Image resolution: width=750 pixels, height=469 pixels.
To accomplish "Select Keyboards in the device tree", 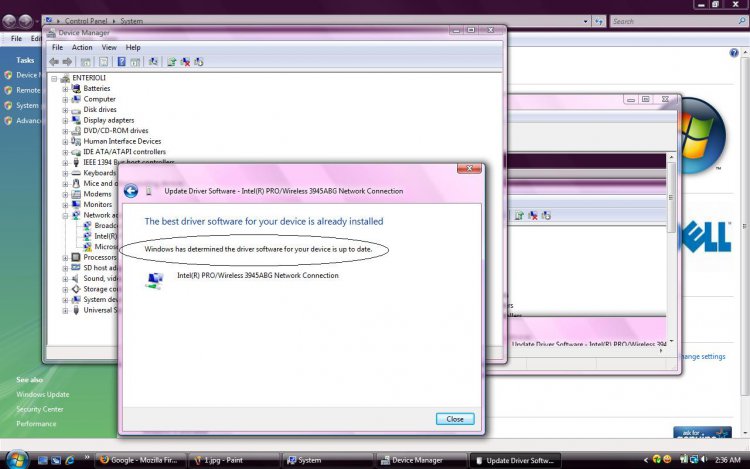I will point(99,173).
